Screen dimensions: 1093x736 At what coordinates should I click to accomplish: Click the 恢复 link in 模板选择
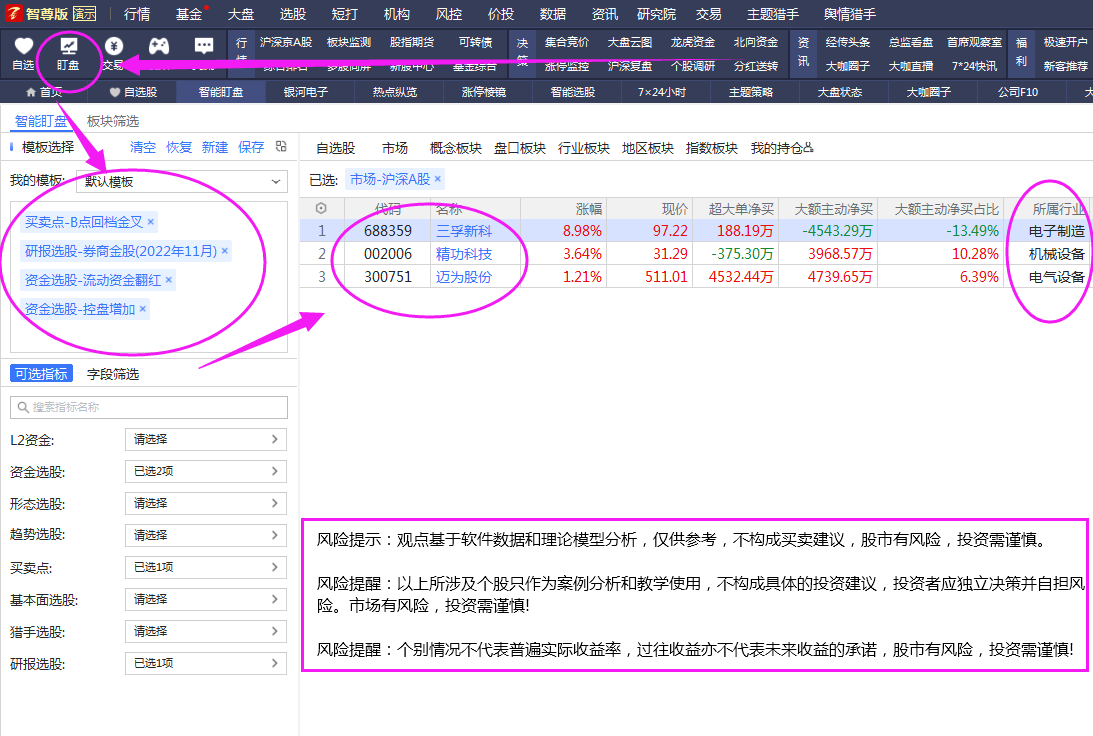click(178, 147)
